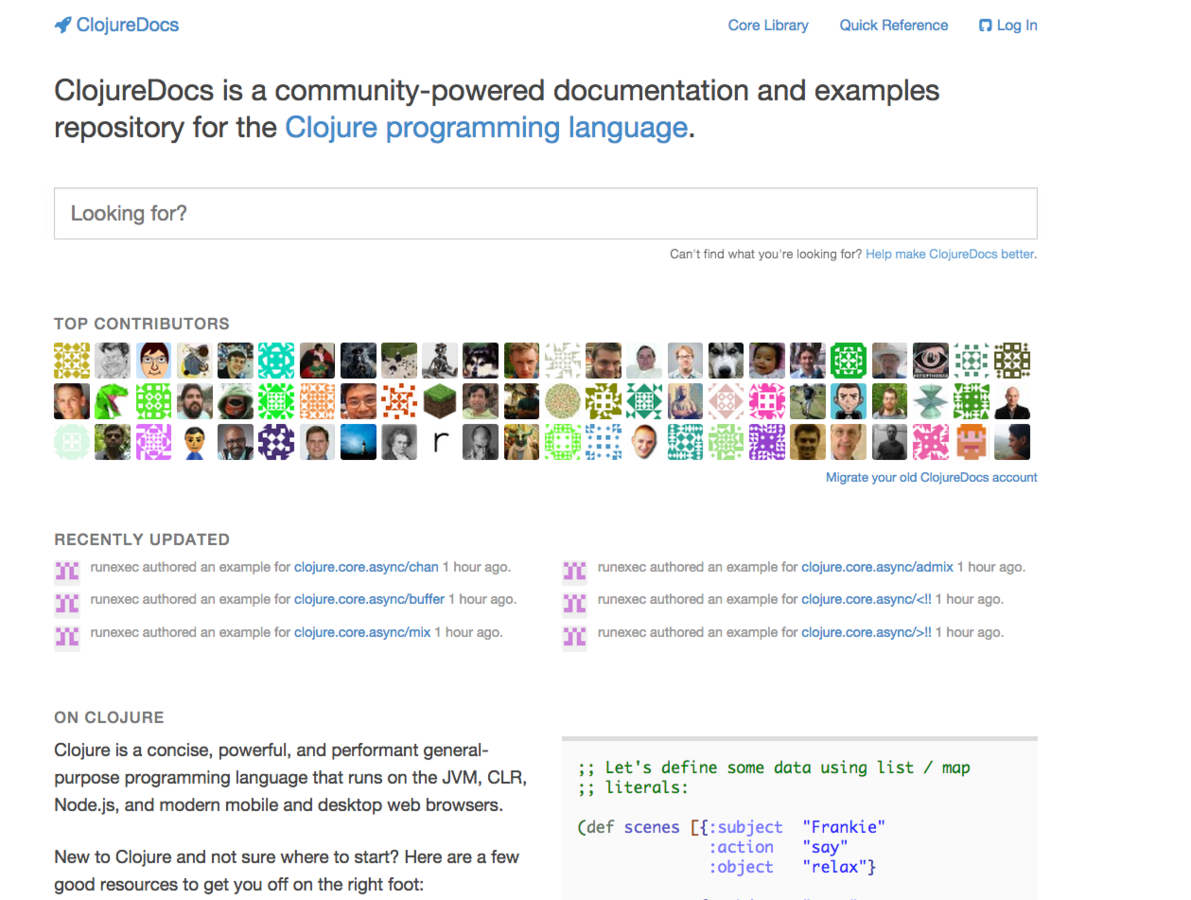Click the '"Frankie"' string in code

[x=844, y=827]
